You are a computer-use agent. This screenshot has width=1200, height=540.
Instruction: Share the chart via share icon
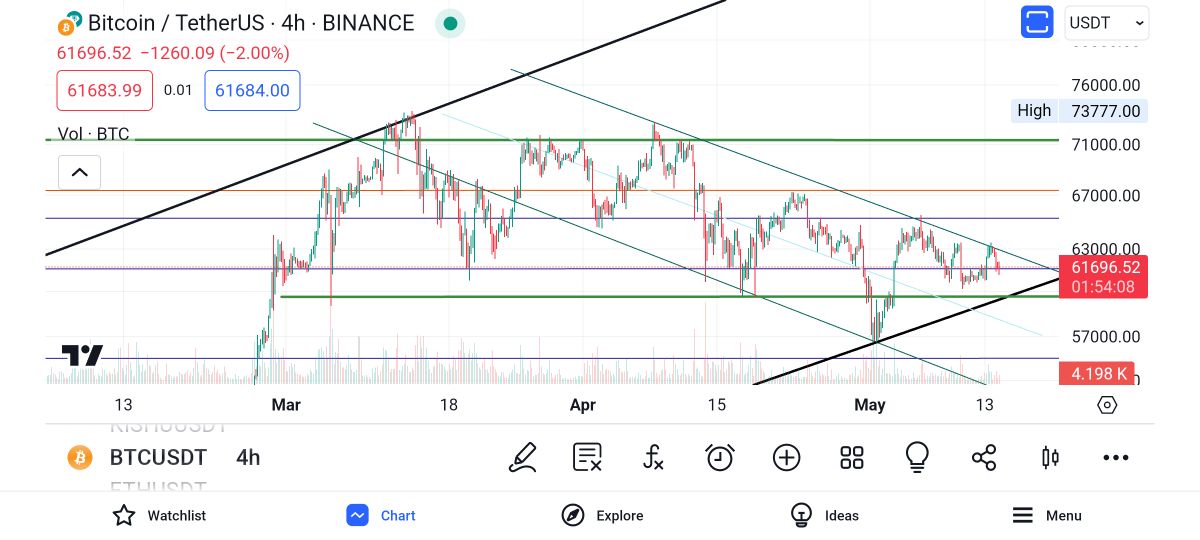[x=984, y=458]
